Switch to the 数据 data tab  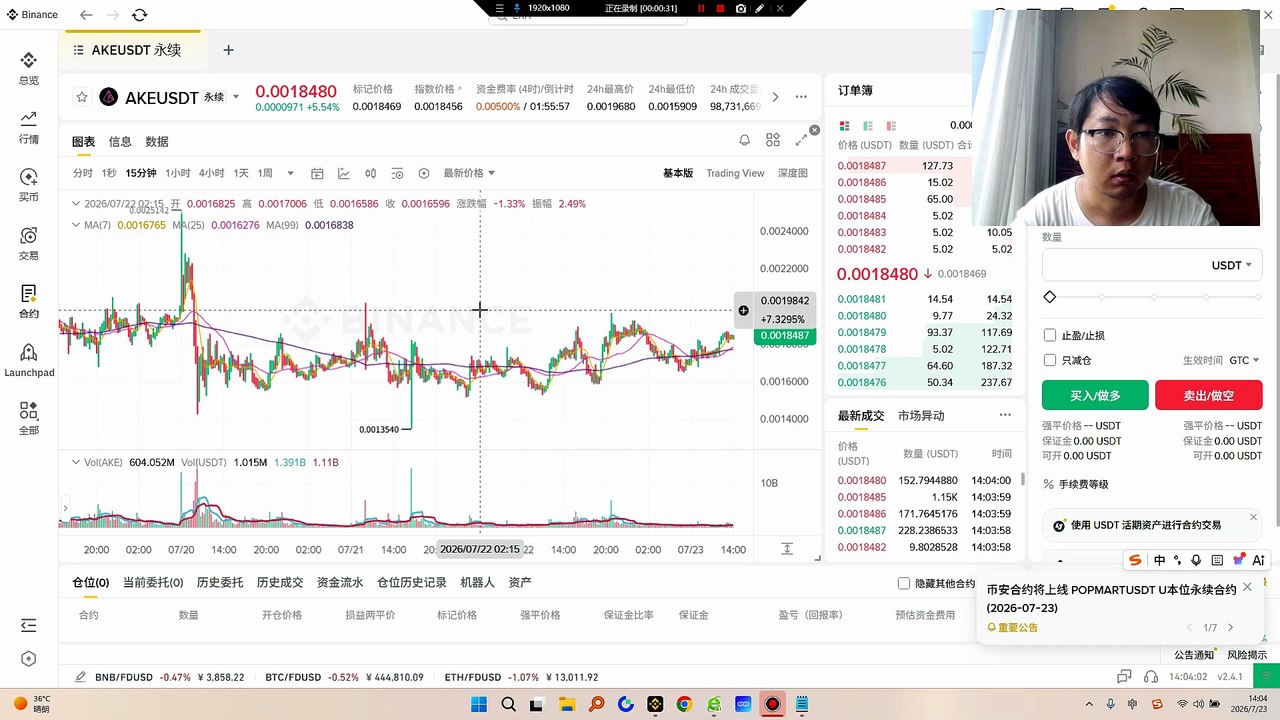tap(157, 142)
